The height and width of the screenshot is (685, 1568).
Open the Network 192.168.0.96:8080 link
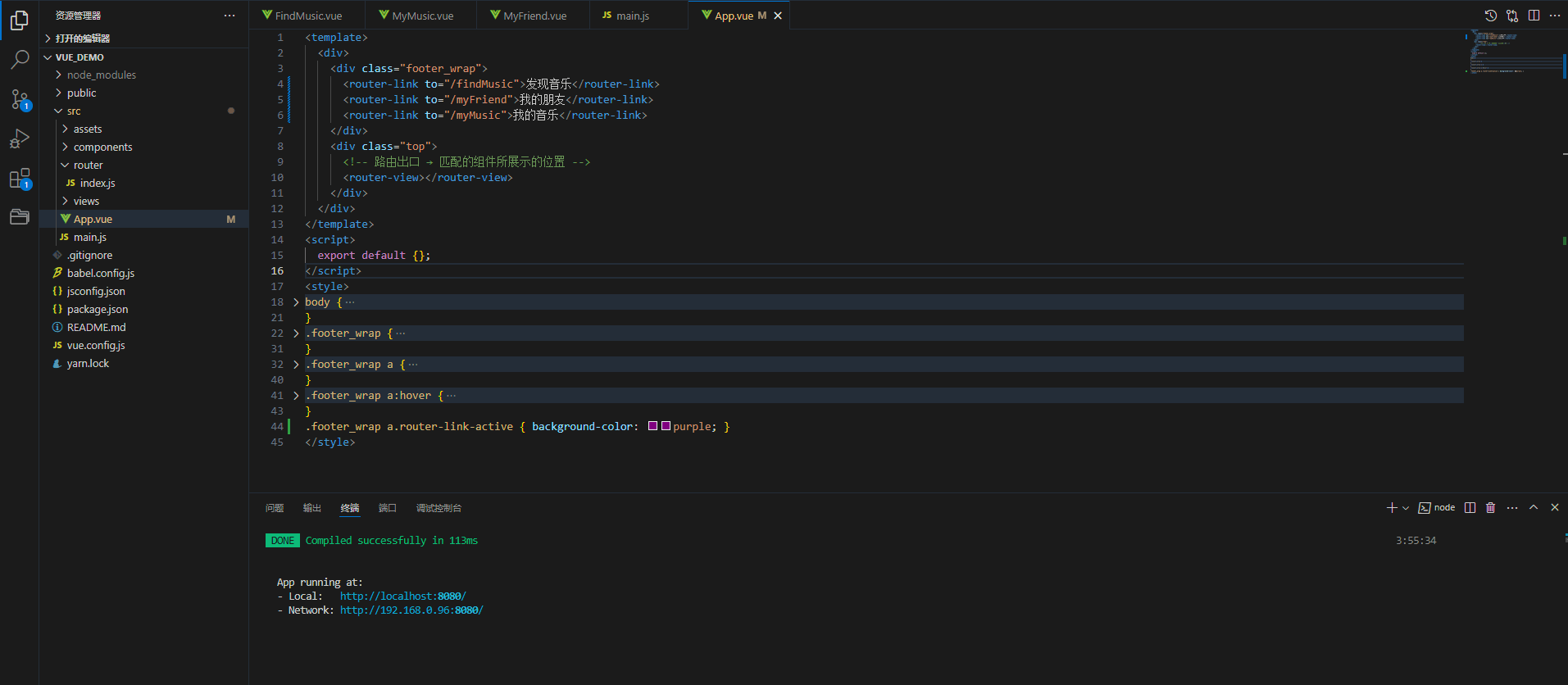pos(411,610)
